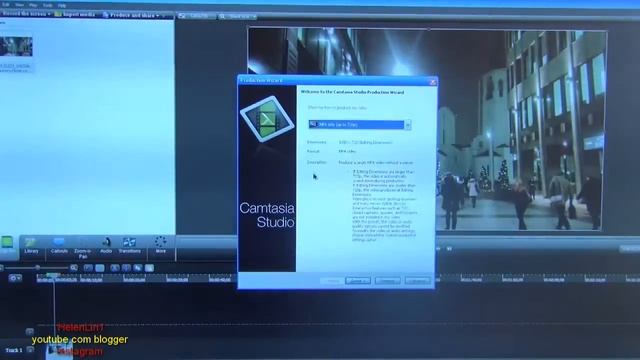The height and width of the screenshot is (360, 640).
Task: Click the Redo icon on timeline toolbar
Action: [100, 268]
